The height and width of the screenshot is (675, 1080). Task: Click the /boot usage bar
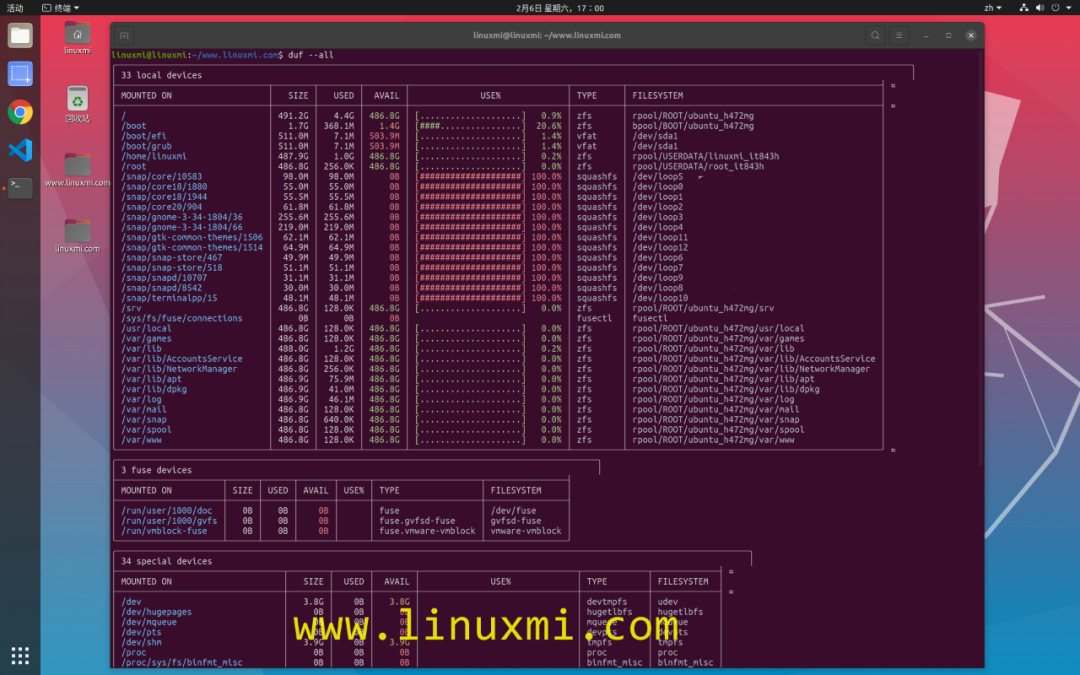coord(470,126)
